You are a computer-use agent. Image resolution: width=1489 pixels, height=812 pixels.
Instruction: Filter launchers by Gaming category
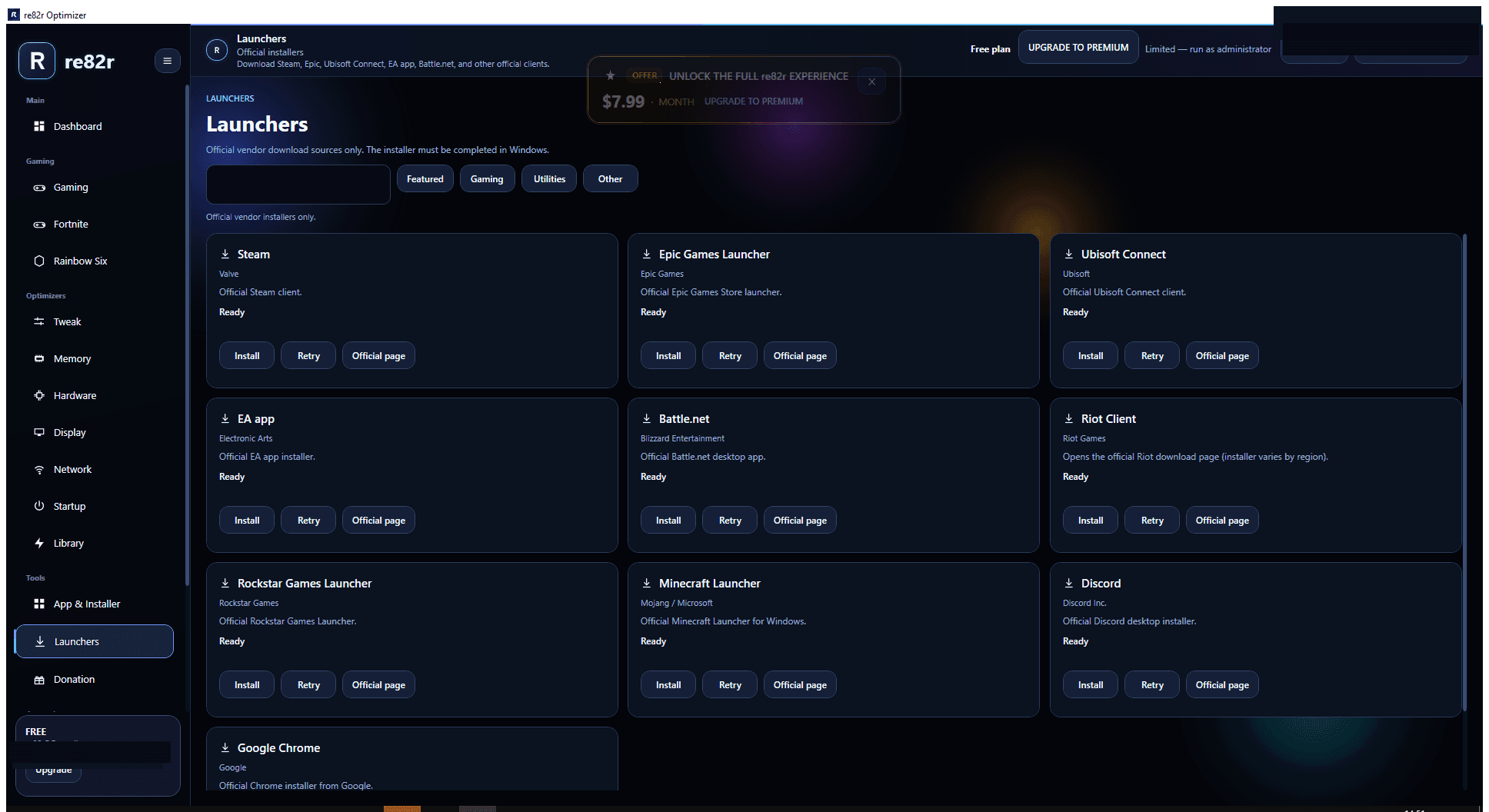tap(487, 179)
